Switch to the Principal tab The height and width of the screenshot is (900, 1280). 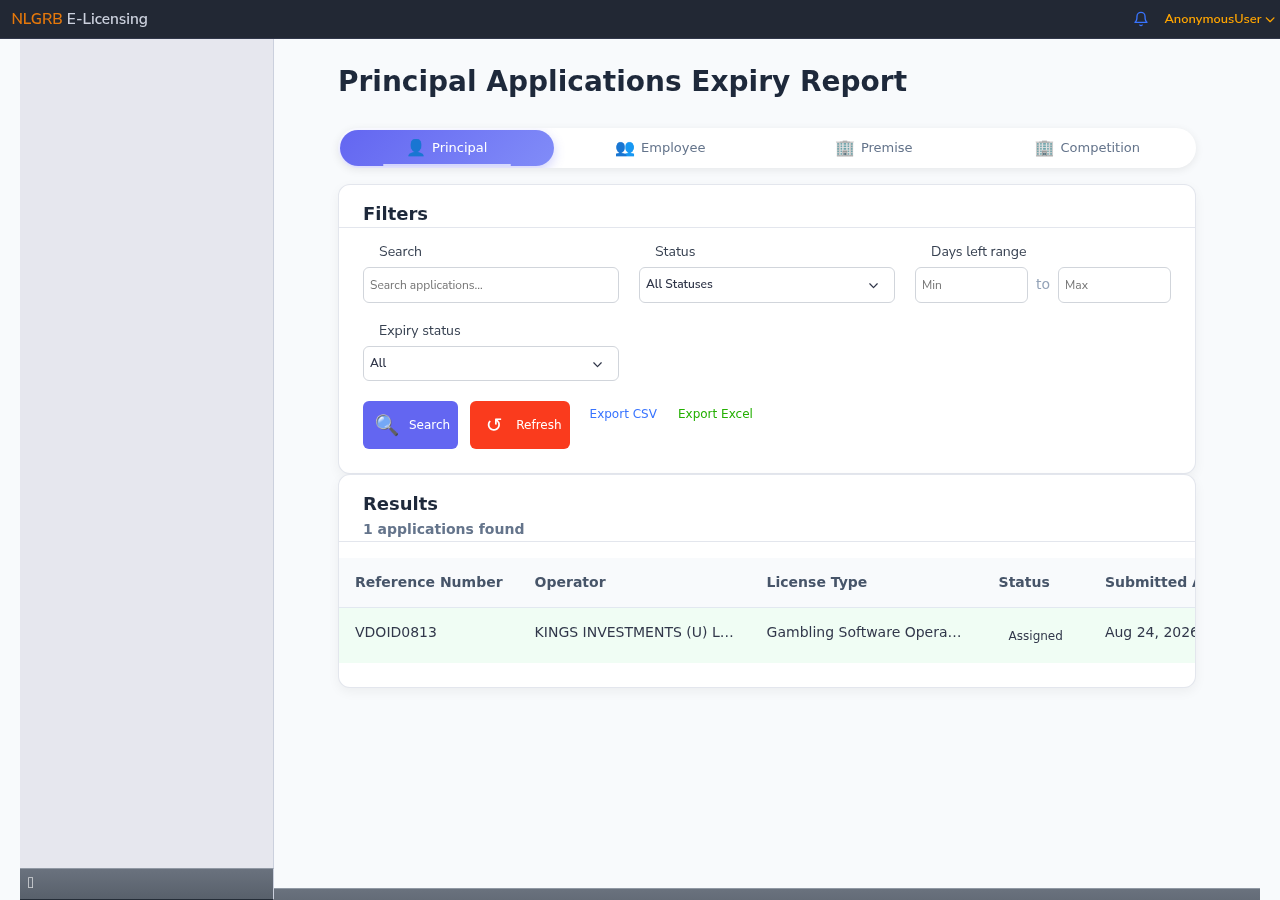click(447, 148)
